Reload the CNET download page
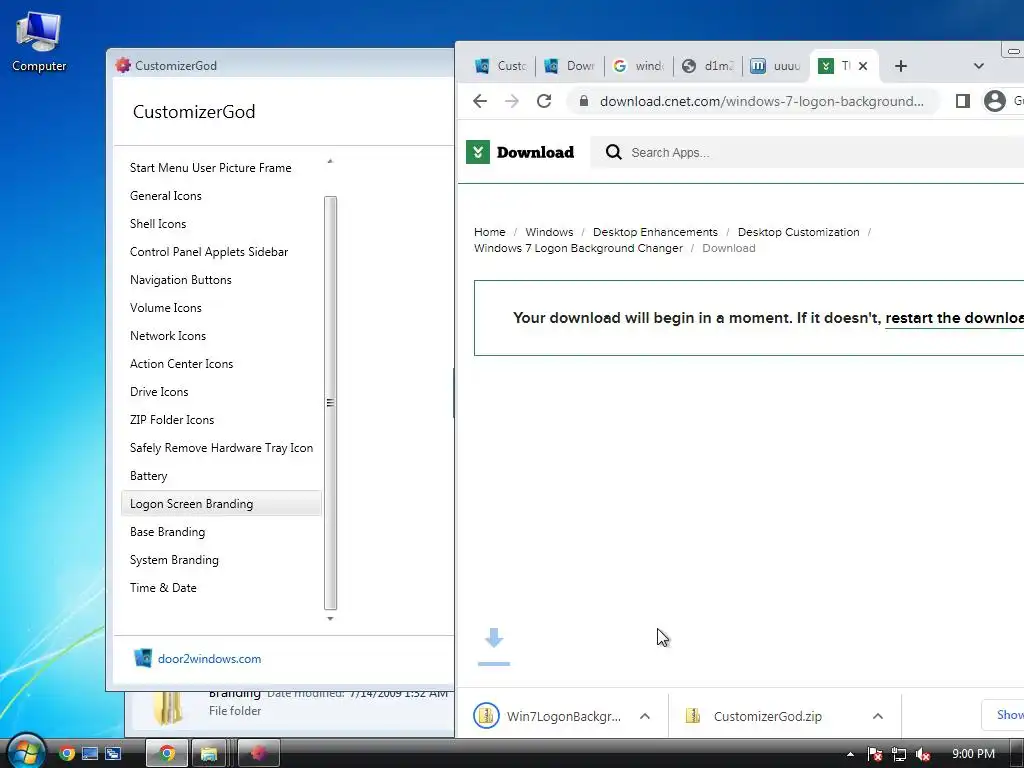 tap(544, 101)
